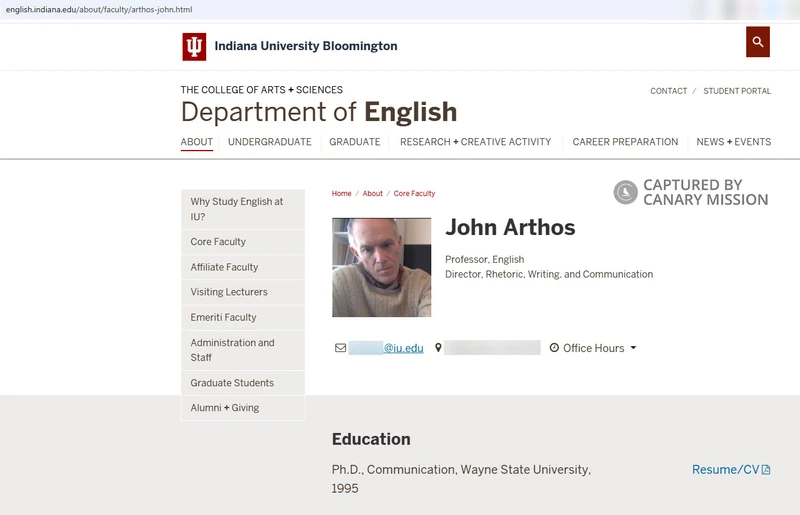The image size is (800, 515).
Task: Click the Contact link
Action: [x=668, y=91]
